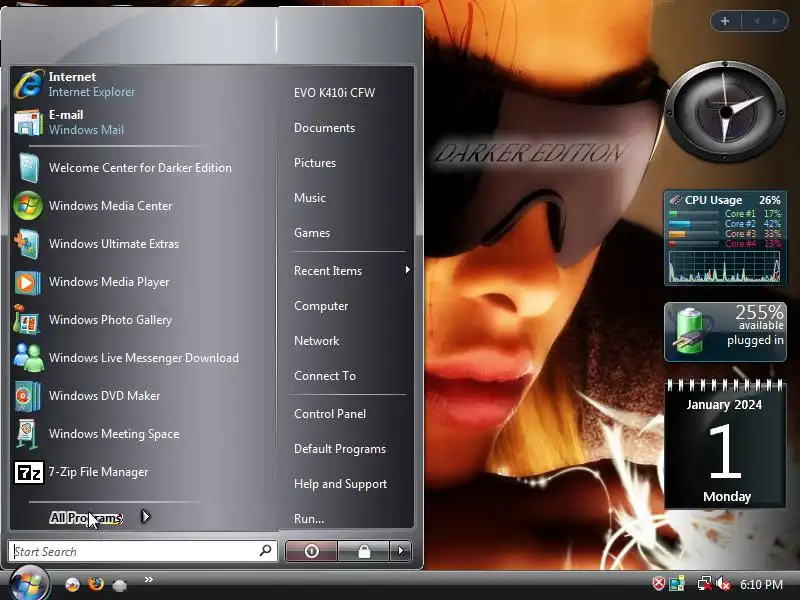Open Windows Photo Gallery icon

pos(28,320)
